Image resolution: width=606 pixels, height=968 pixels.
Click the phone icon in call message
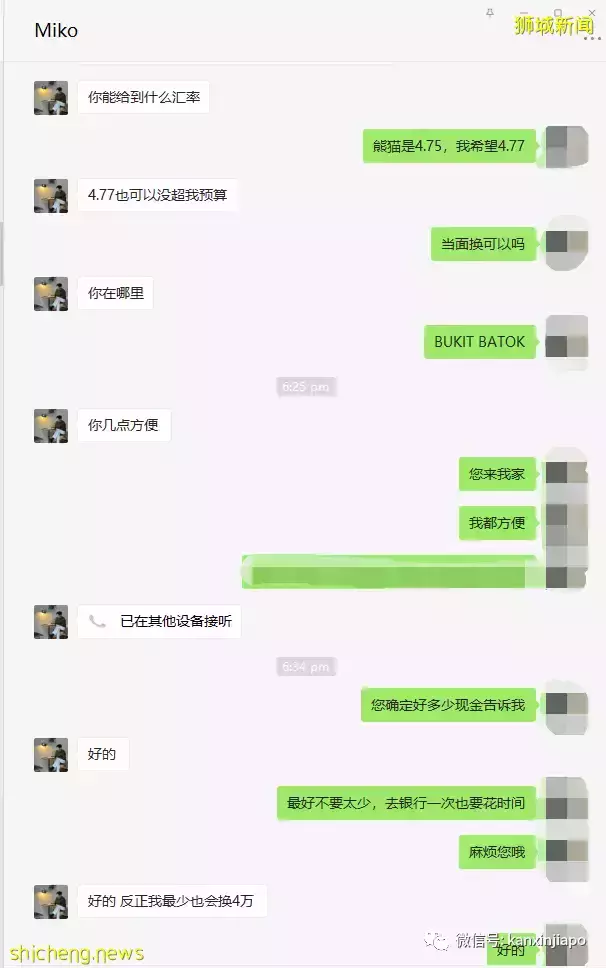point(97,621)
